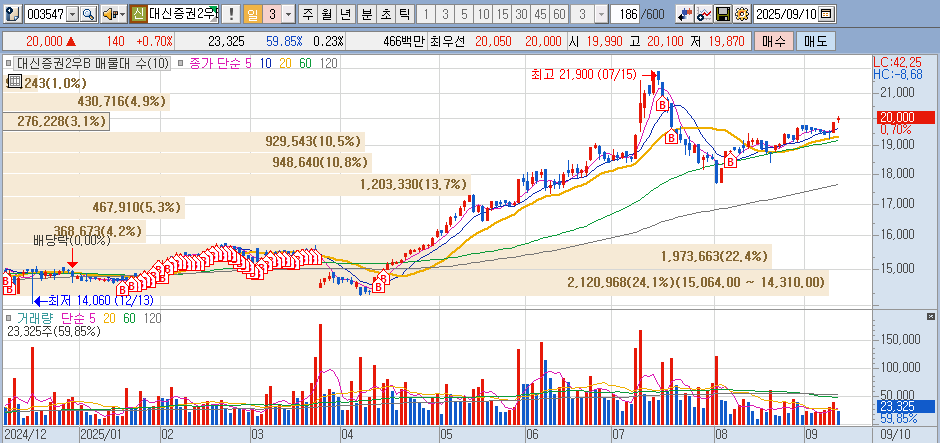Image resolution: width=940 pixels, height=443 pixels.
Task: Select the 60 interval button
Action: coord(559,13)
